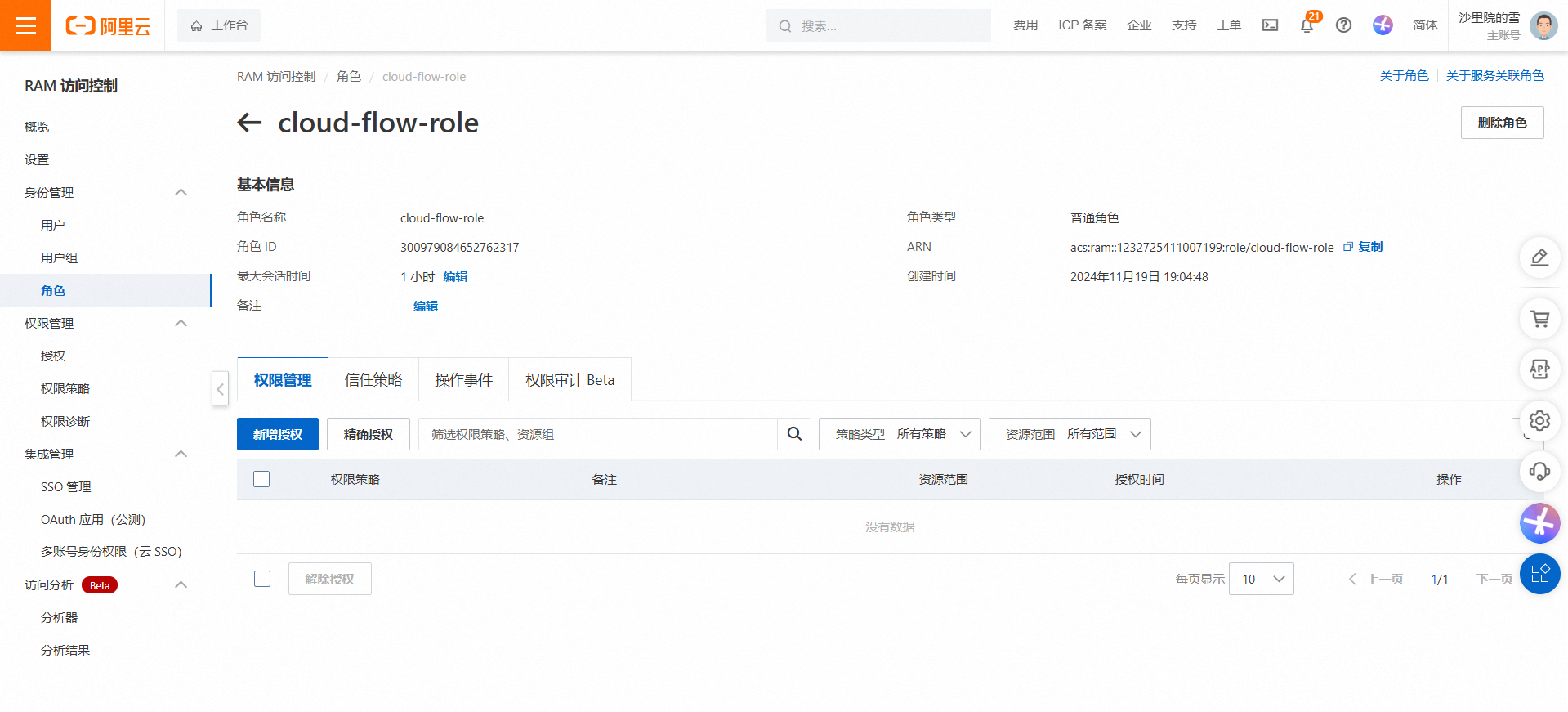Open 工单 in the top menu
Viewport: 1568px width, 712px height.
click(x=1229, y=25)
